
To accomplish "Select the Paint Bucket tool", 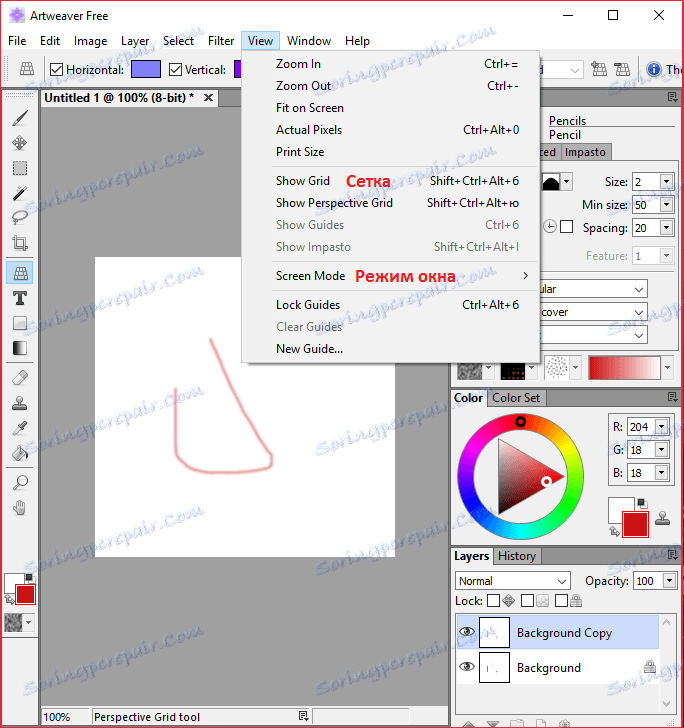I will point(20,453).
